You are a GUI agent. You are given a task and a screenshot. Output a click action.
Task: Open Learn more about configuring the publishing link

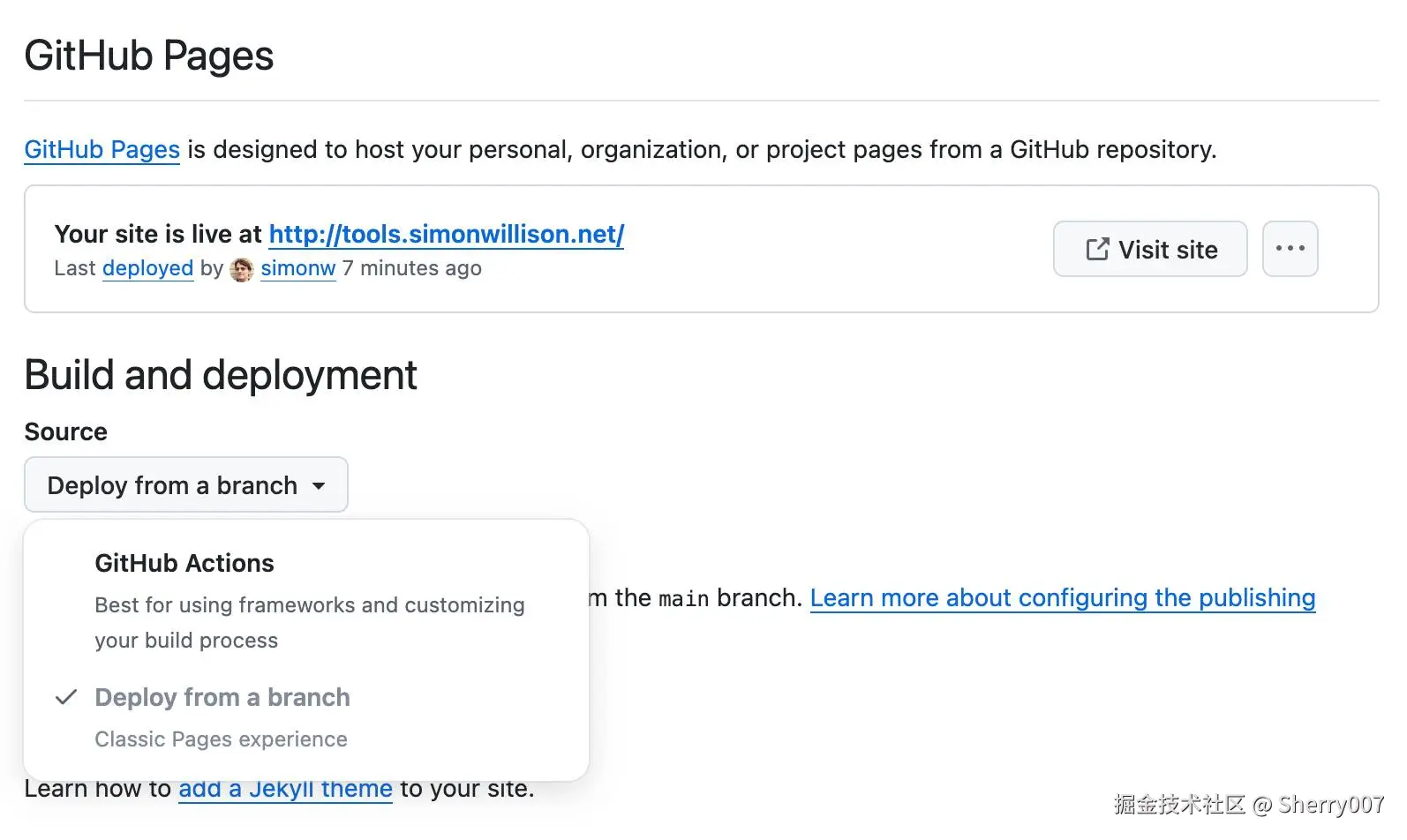(x=1062, y=598)
